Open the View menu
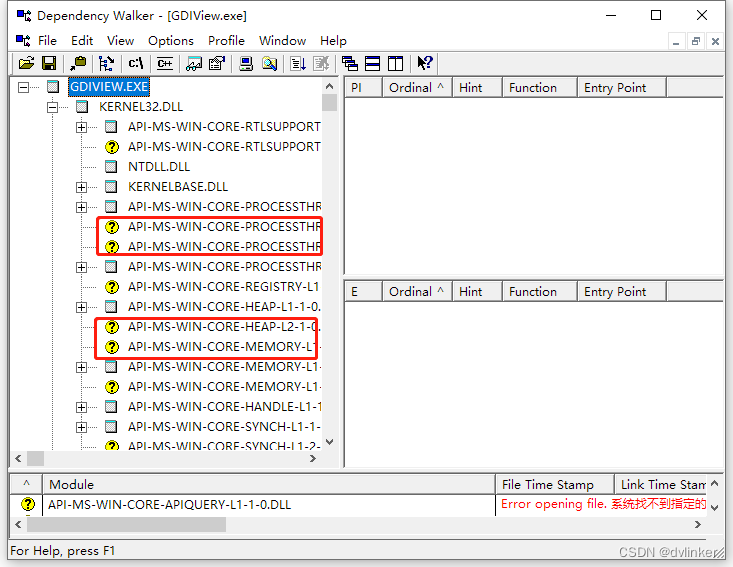Viewport: 733px width, 567px height. coord(120,41)
